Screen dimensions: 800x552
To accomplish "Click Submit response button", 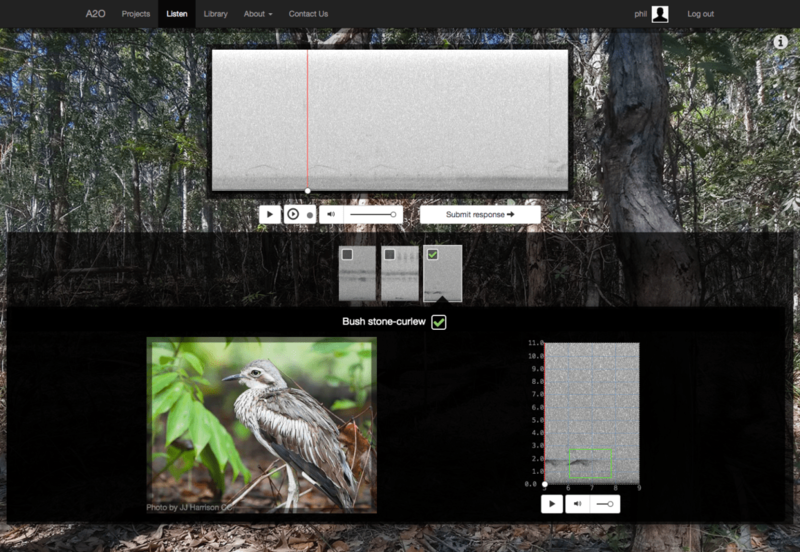I will coord(480,214).
